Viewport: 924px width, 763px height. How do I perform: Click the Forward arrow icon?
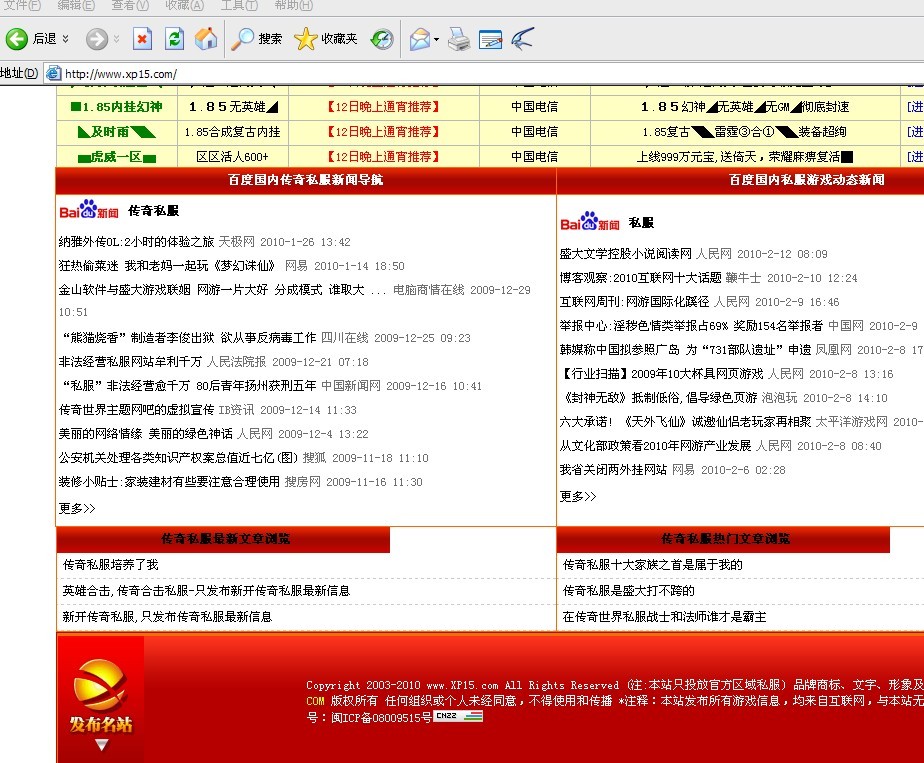pos(96,39)
